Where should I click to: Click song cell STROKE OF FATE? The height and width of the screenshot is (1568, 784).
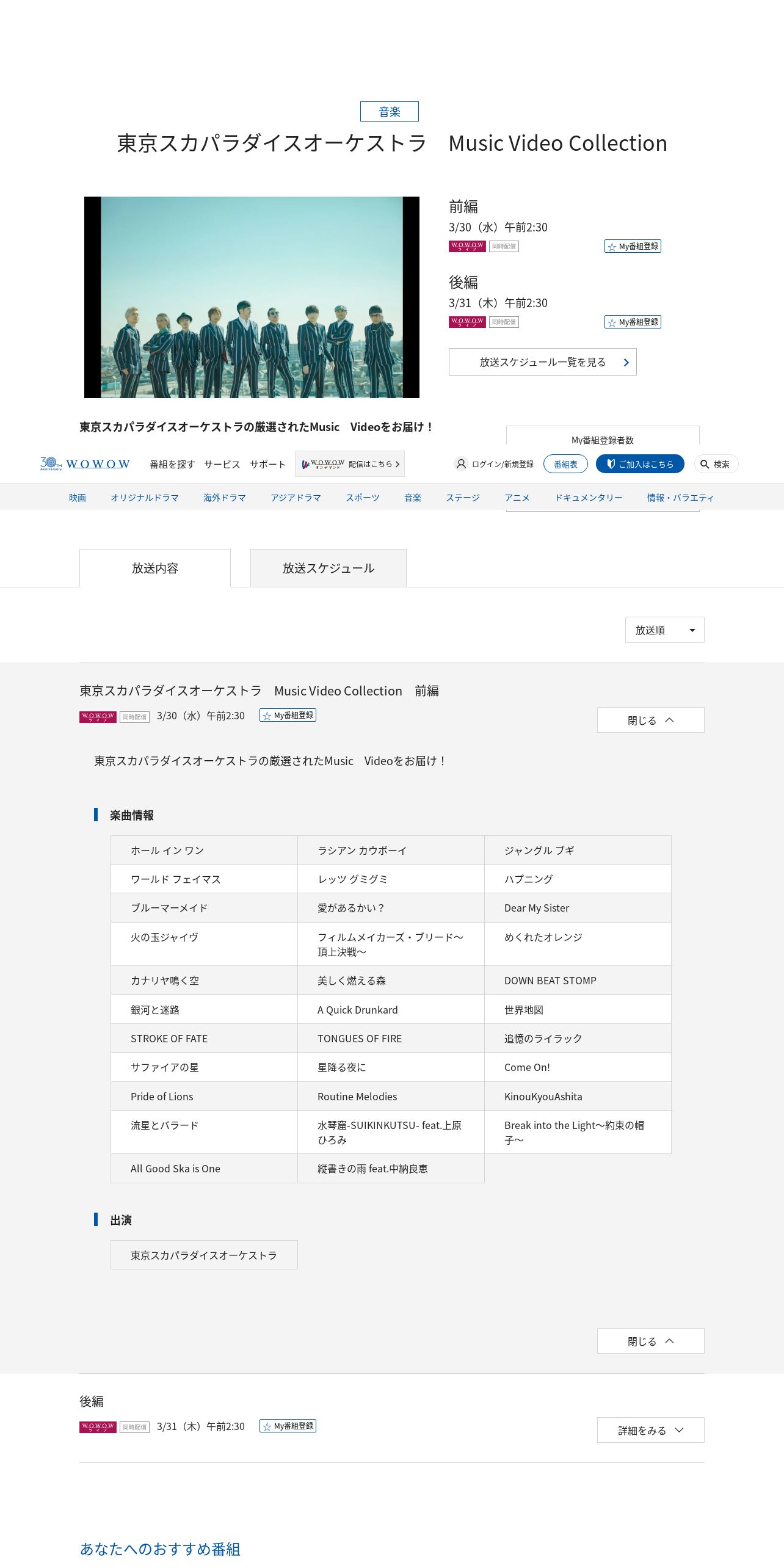204,1039
